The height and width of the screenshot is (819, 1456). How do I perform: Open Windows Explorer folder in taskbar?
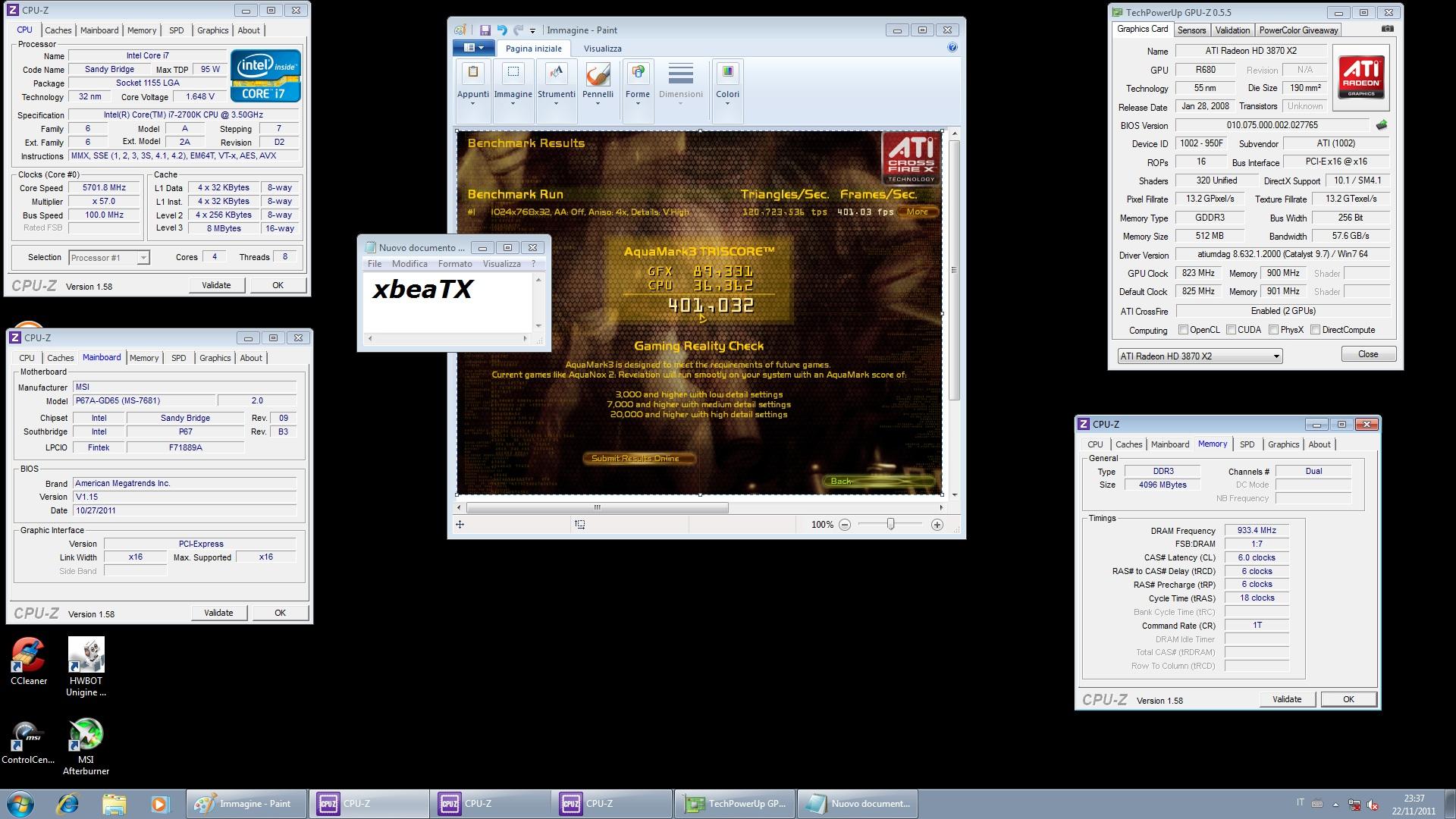click(114, 804)
